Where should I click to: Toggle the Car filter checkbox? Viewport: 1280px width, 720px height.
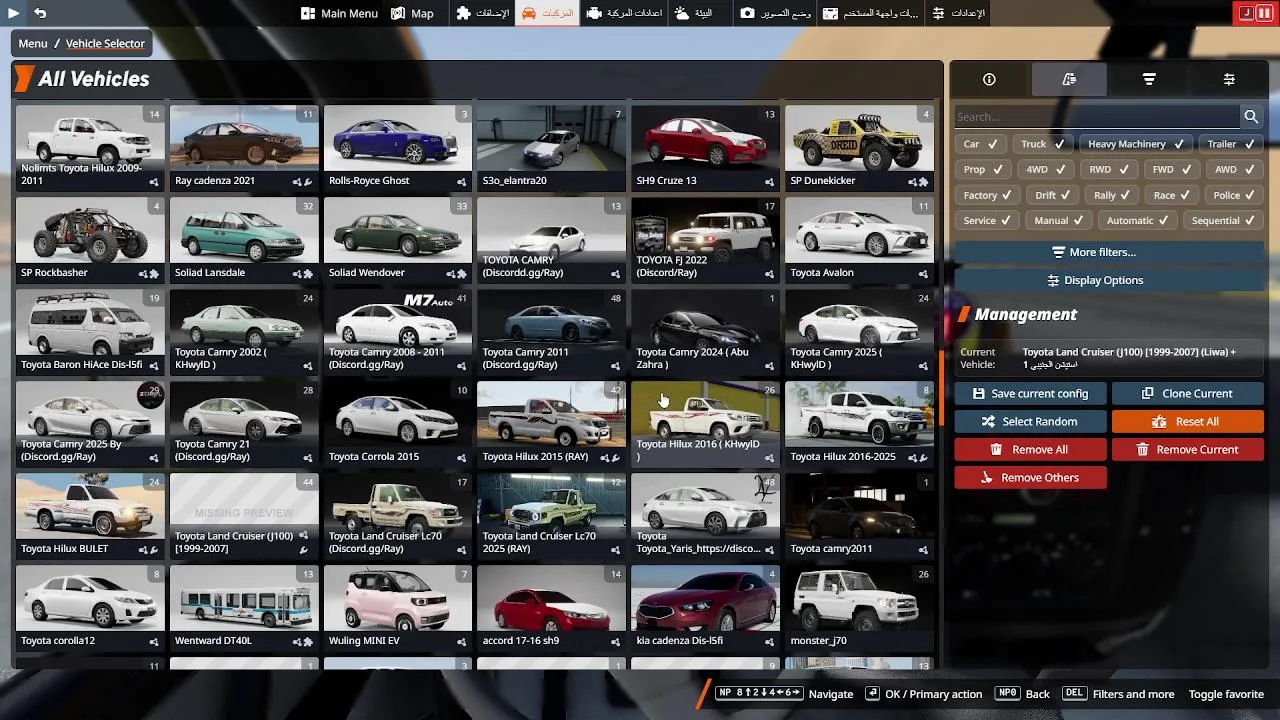click(x=980, y=144)
